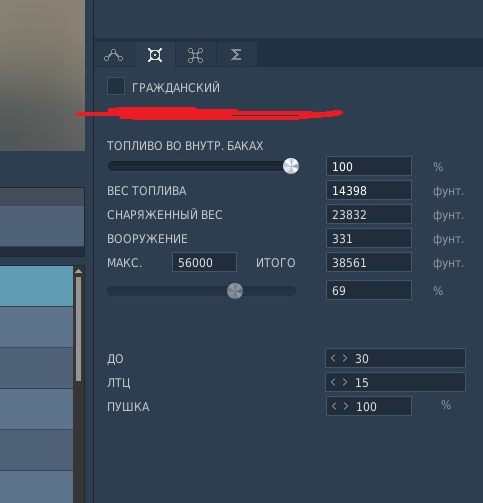Click the left list scrollbar thumb
The height and width of the screenshot is (503, 483).
click(78, 329)
